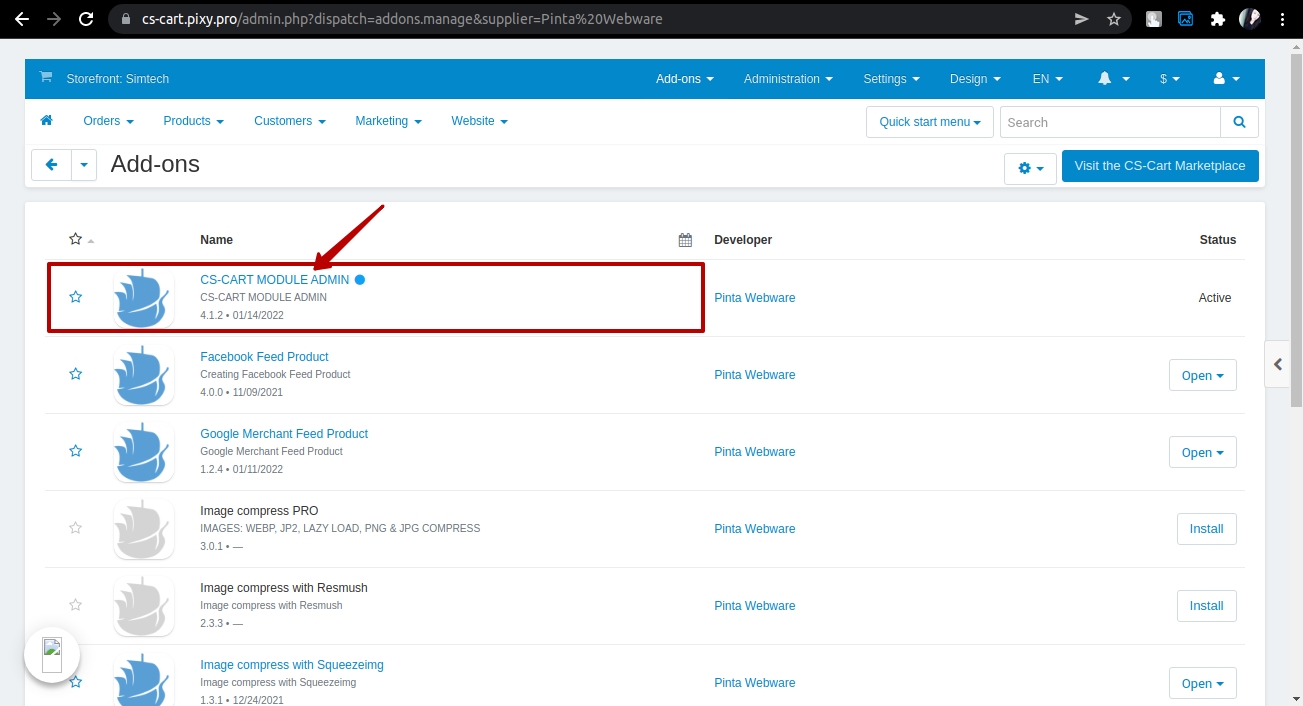Click into the Search input field
The height and width of the screenshot is (706, 1303).
pyautogui.click(x=1109, y=122)
